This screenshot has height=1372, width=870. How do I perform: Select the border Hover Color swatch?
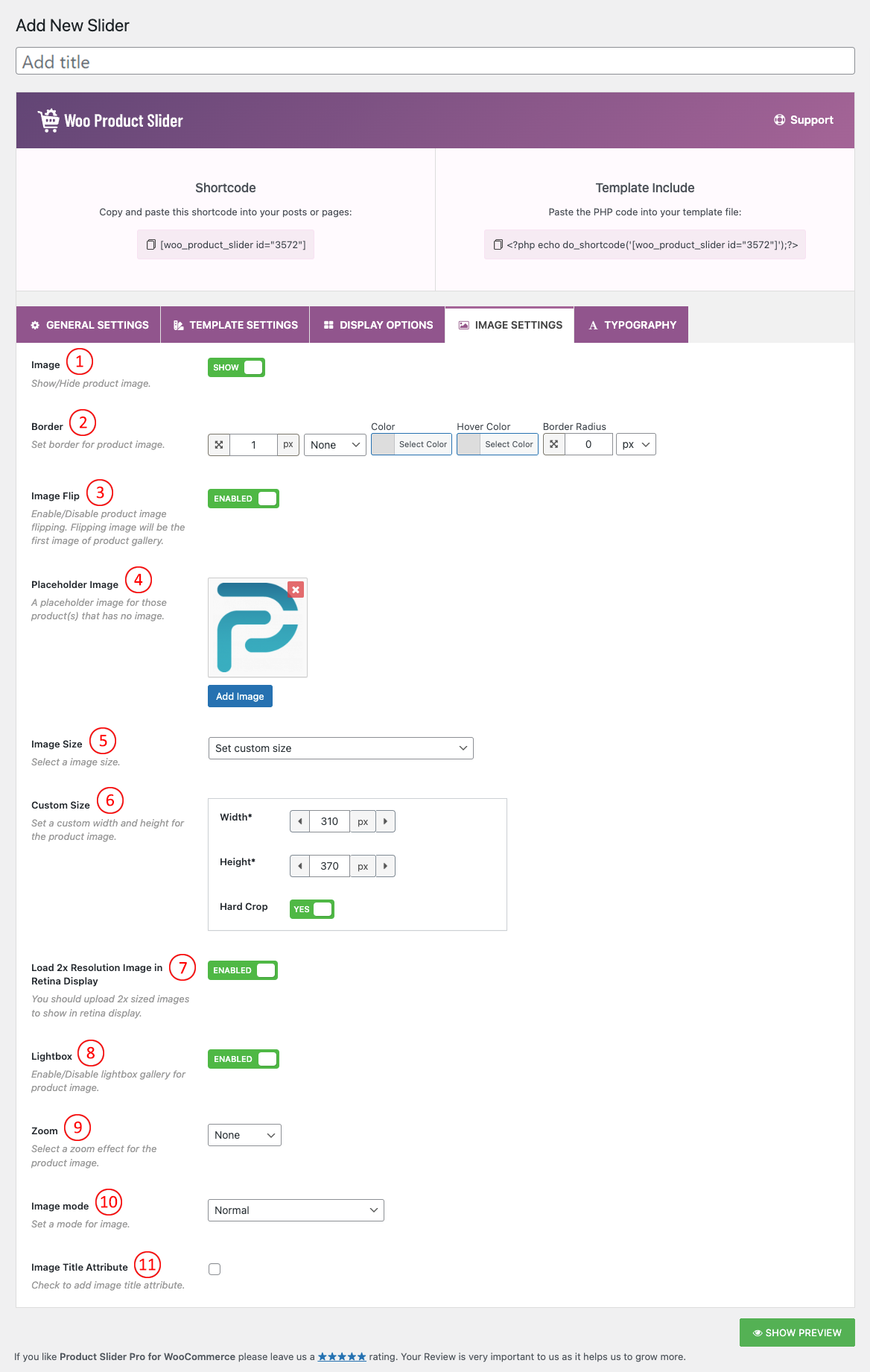pyautogui.click(x=469, y=444)
